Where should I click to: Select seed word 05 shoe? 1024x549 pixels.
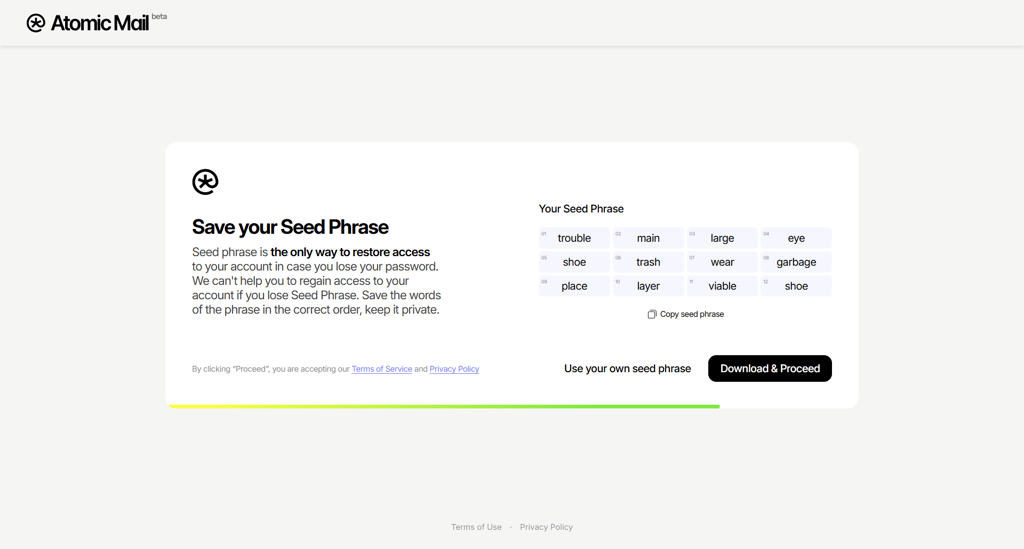pyautogui.click(x=574, y=262)
